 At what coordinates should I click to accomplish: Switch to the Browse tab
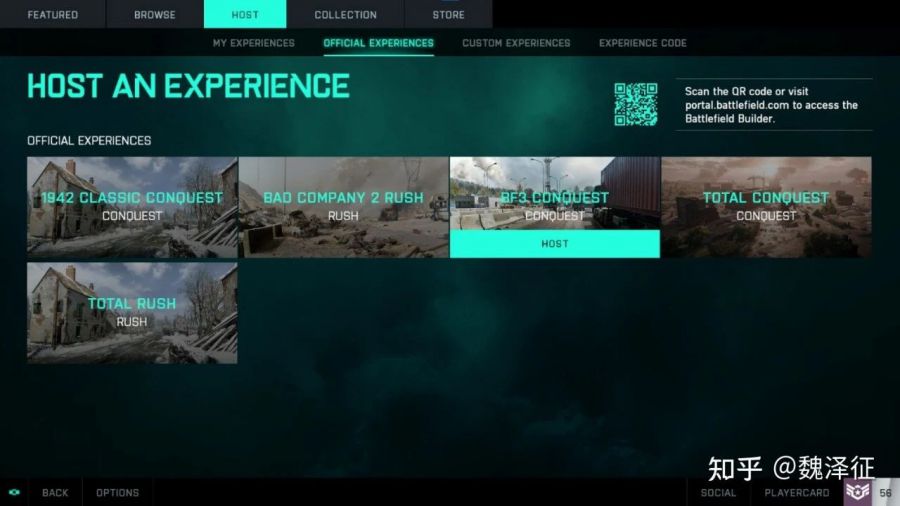click(155, 15)
